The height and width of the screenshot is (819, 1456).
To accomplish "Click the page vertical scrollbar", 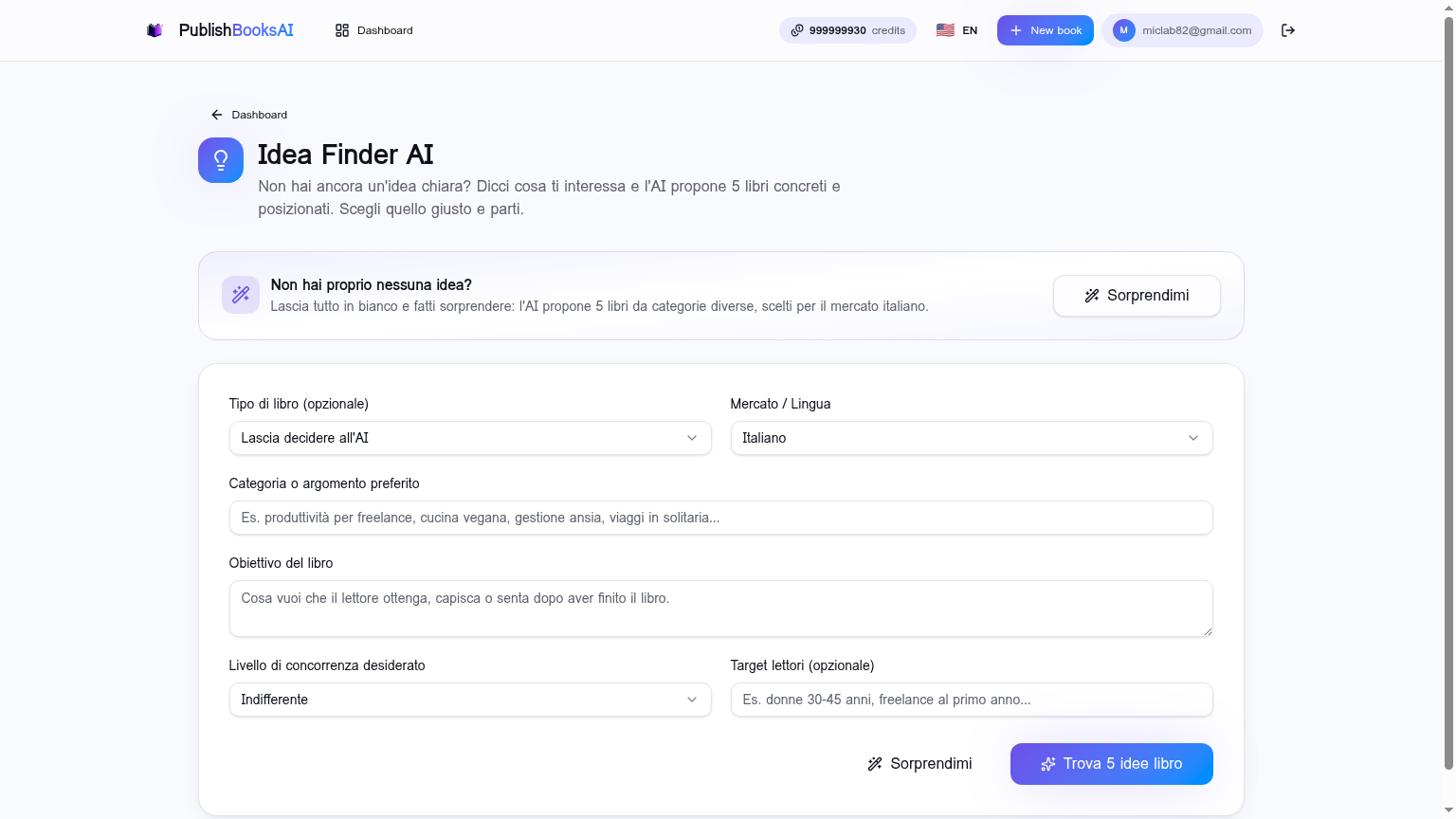I will pos(1448,393).
